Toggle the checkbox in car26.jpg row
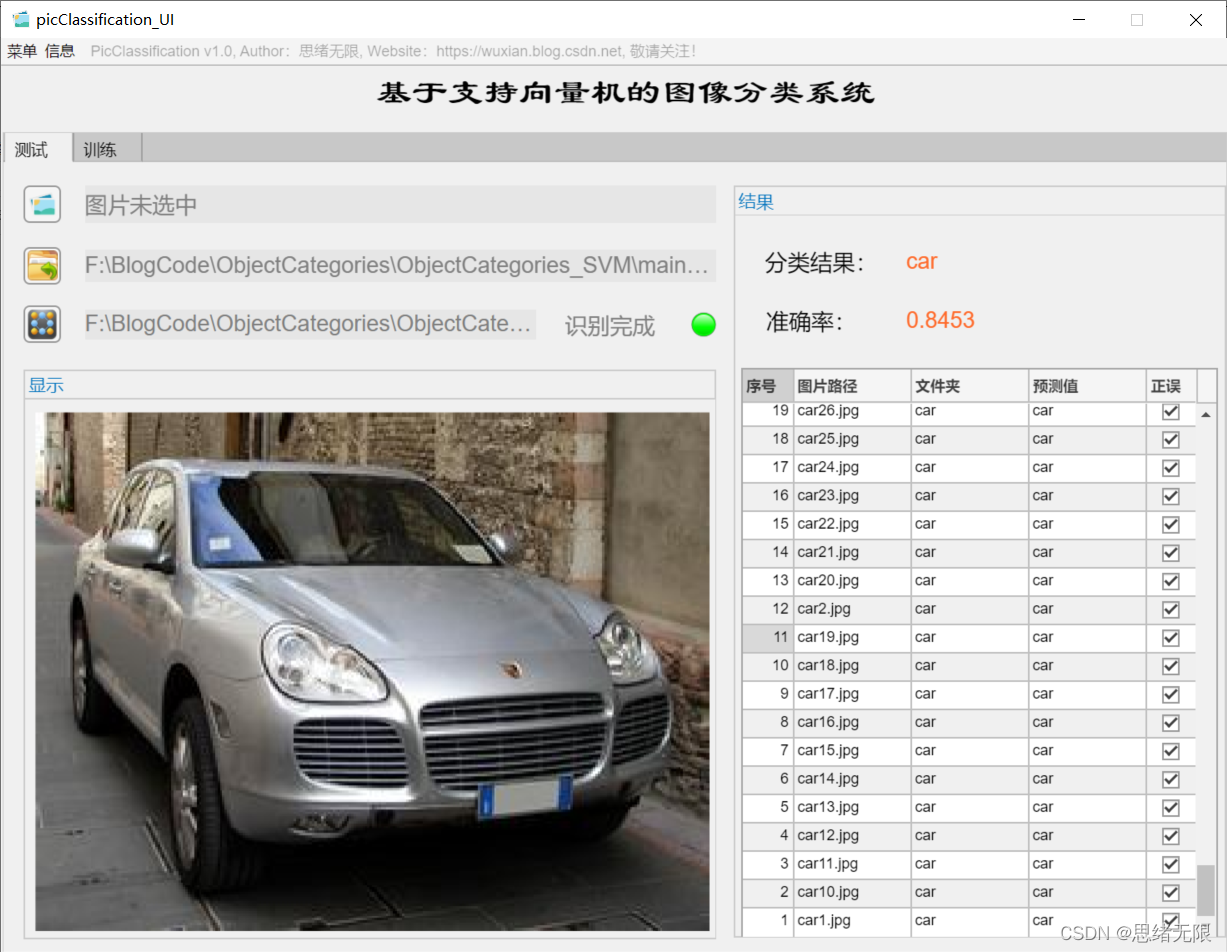 (1171, 411)
